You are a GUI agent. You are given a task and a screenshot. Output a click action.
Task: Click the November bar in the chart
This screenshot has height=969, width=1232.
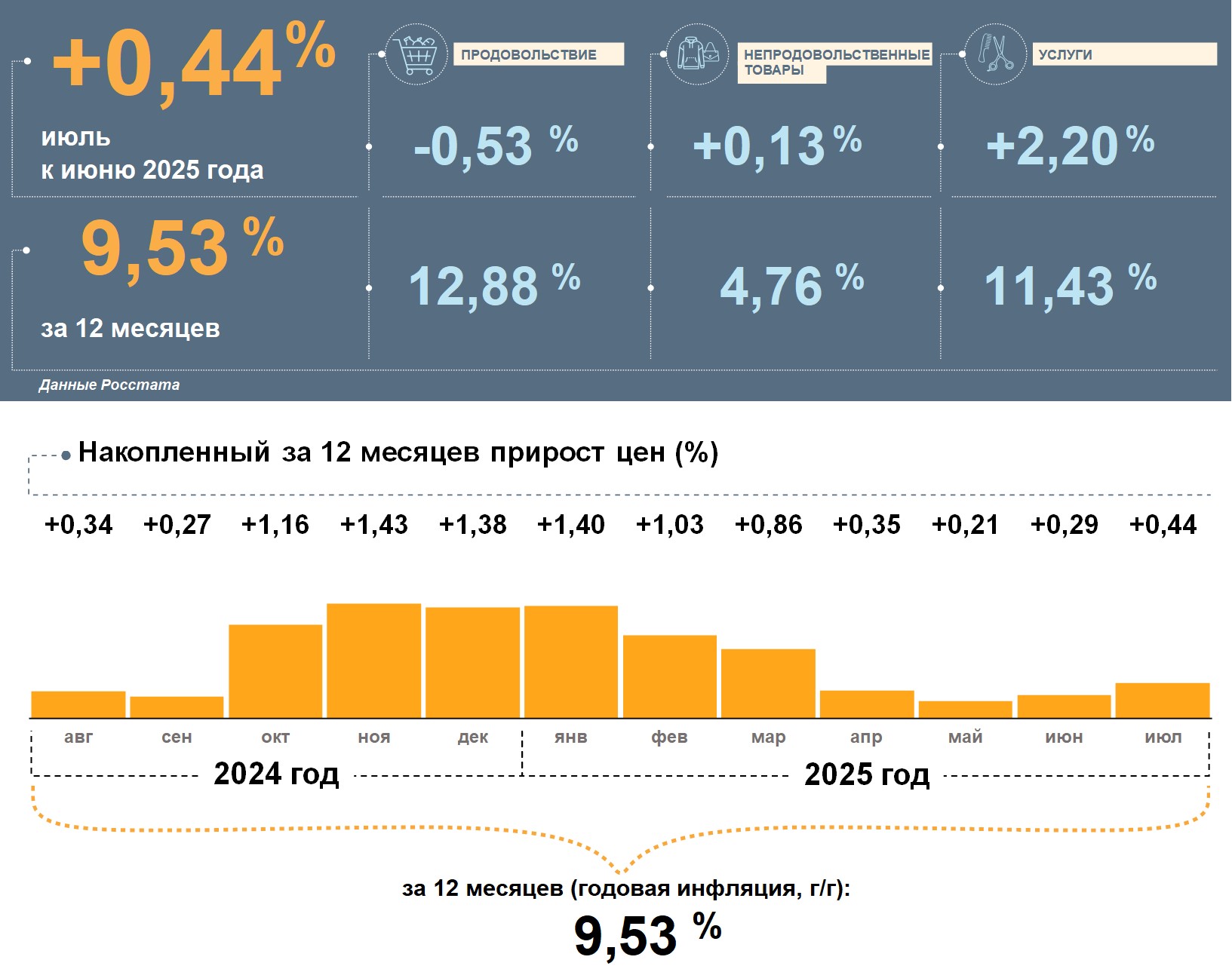pos(374,661)
